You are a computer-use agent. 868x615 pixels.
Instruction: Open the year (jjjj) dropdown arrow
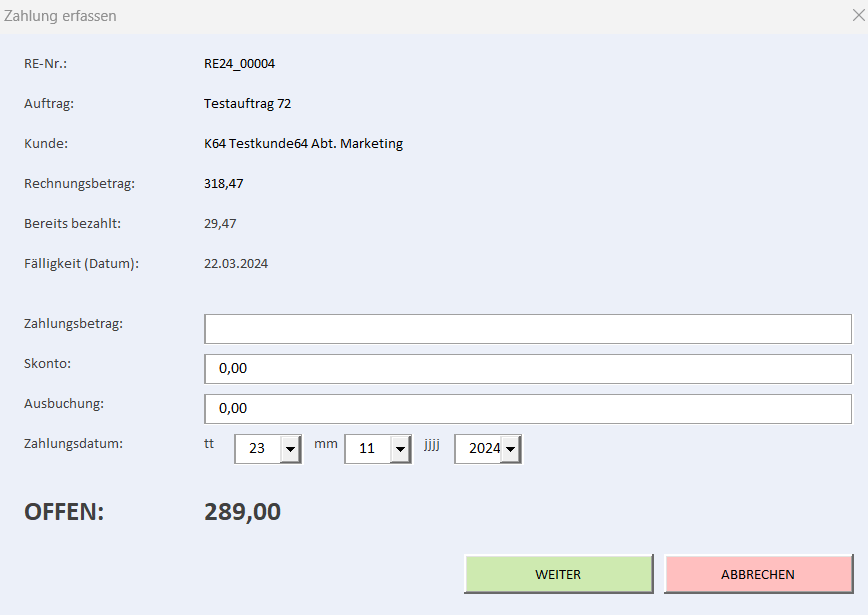pyautogui.click(x=510, y=449)
